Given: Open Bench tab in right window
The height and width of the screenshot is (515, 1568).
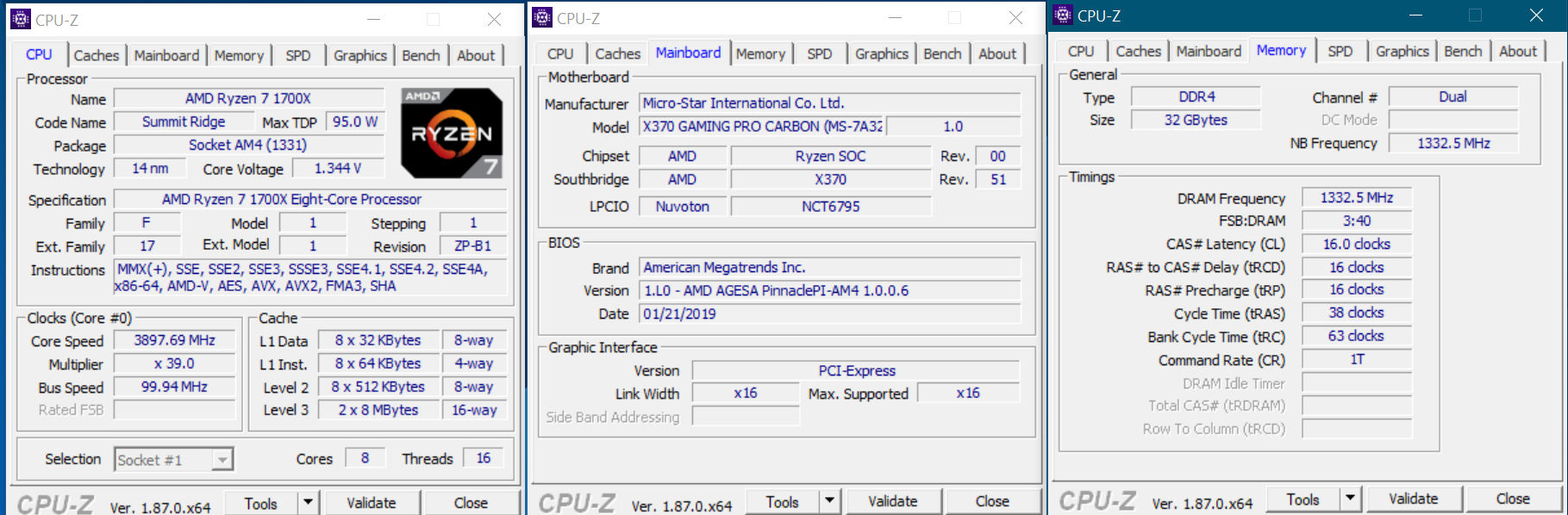Looking at the screenshot, I should (1463, 51).
